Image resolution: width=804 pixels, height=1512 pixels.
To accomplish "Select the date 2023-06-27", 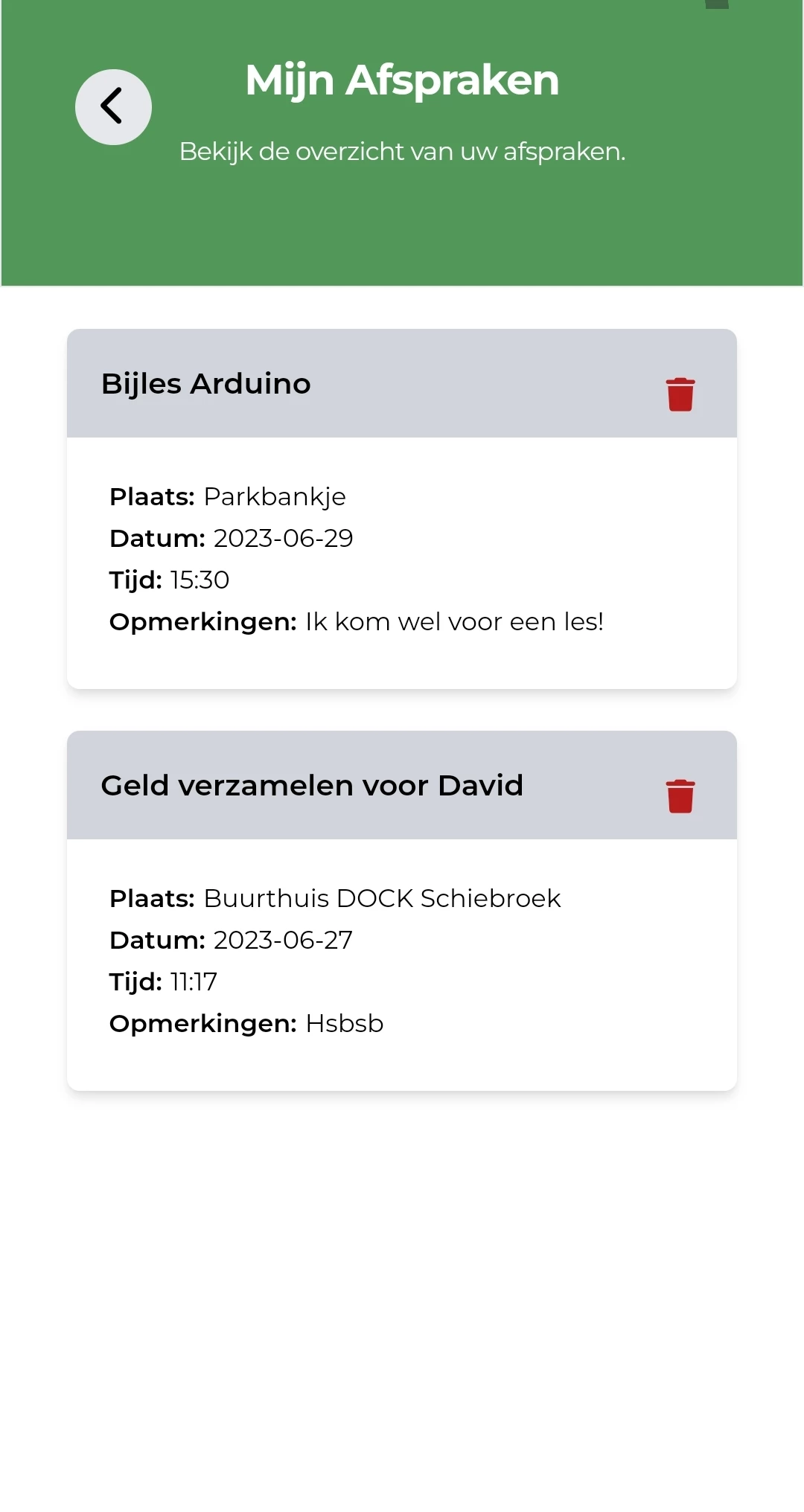I will tap(283, 941).
